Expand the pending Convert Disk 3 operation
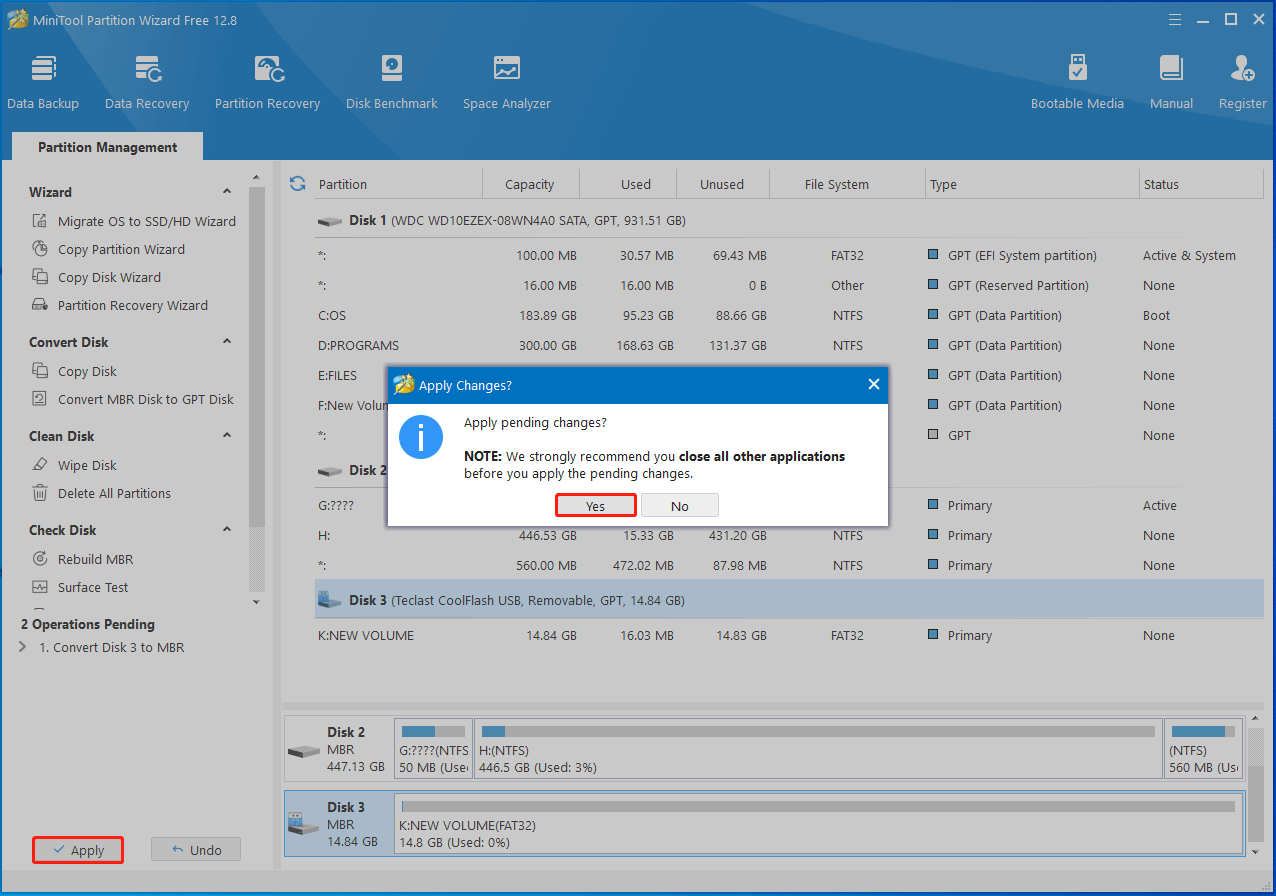The height and width of the screenshot is (896, 1276). click(x=23, y=647)
